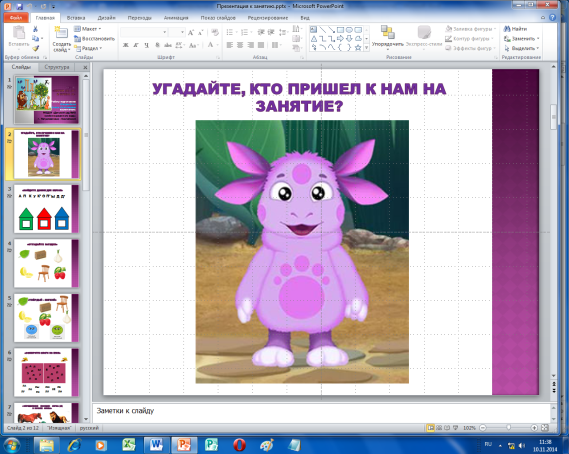Switch to slide sorter view in status bar
Image resolution: width=569 pixels, height=454 pixels.
click(439, 428)
